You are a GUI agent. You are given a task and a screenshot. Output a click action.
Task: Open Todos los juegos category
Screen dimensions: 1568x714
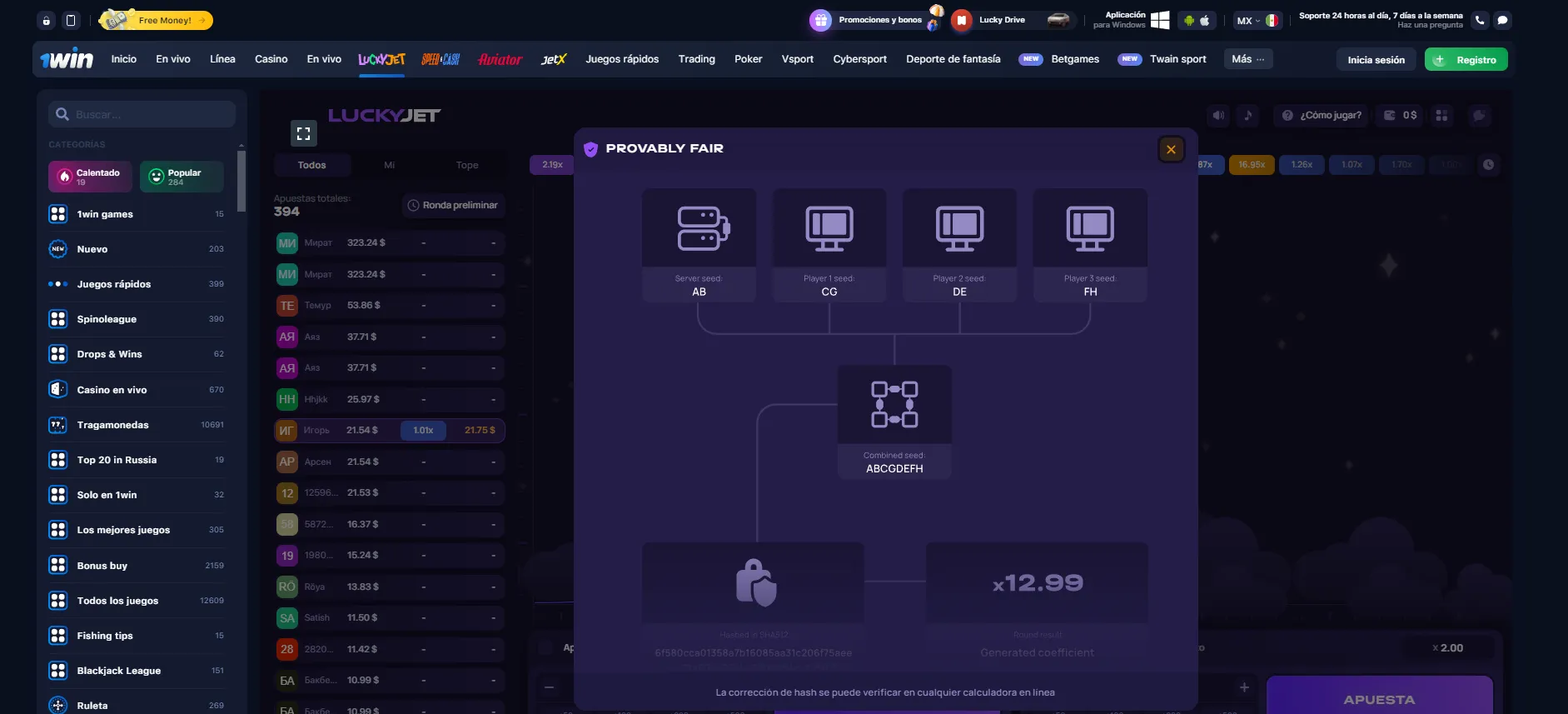coord(137,601)
